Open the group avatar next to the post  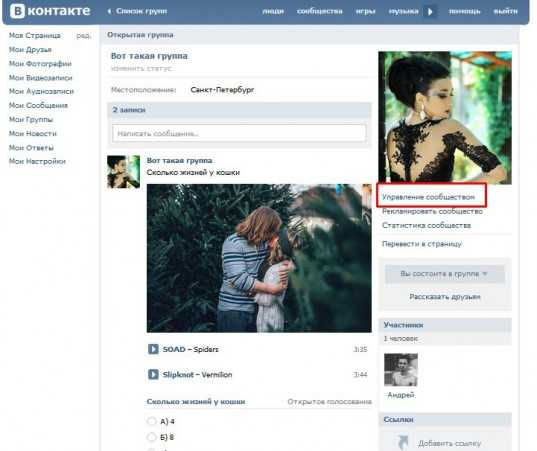123,172
